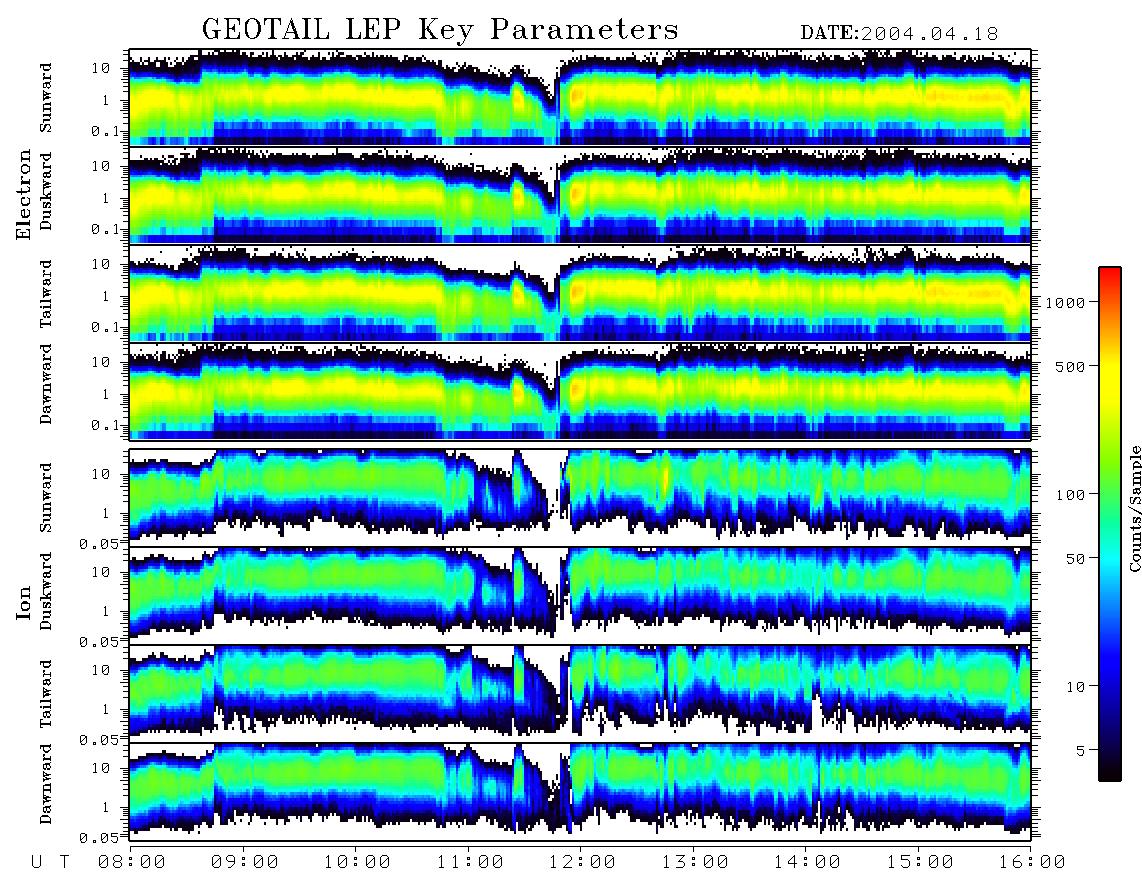
Task: Select the Electron 'Duskward' panel label
Action: coord(46,191)
